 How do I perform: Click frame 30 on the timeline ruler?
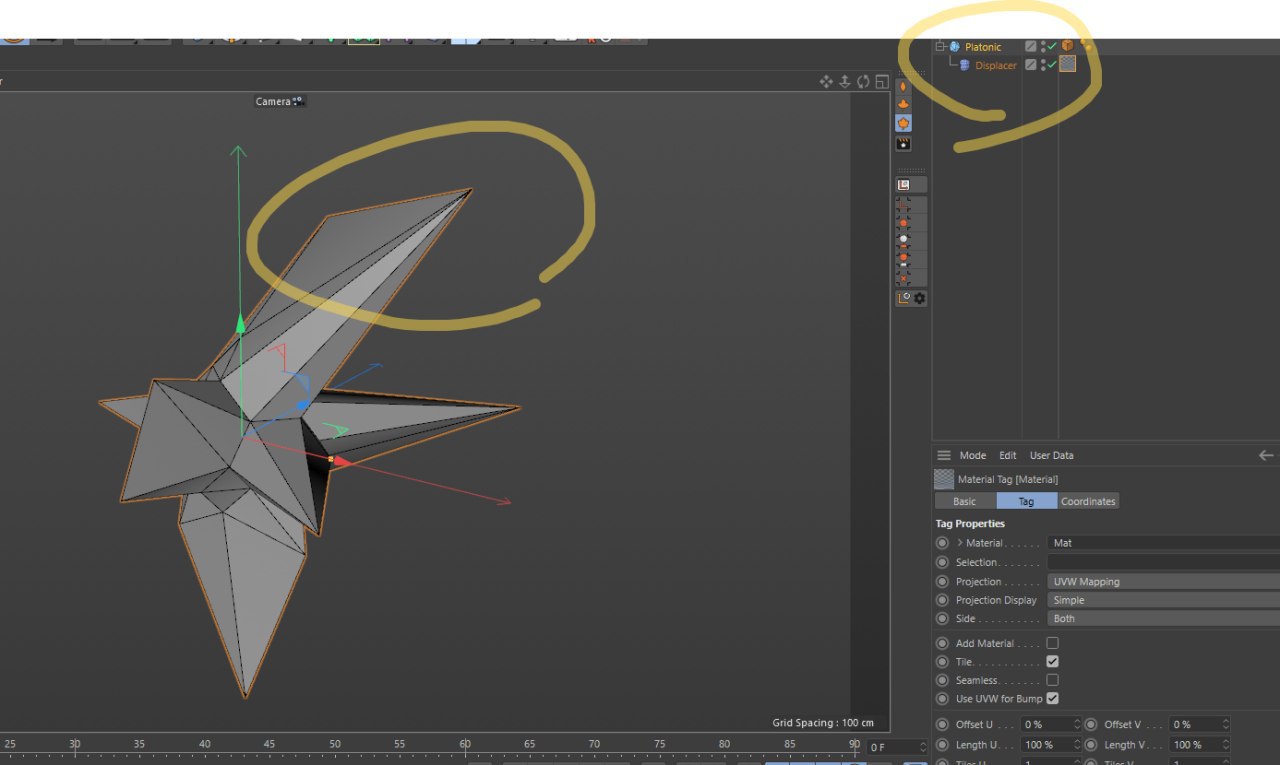pyautogui.click(x=75, y=744)
